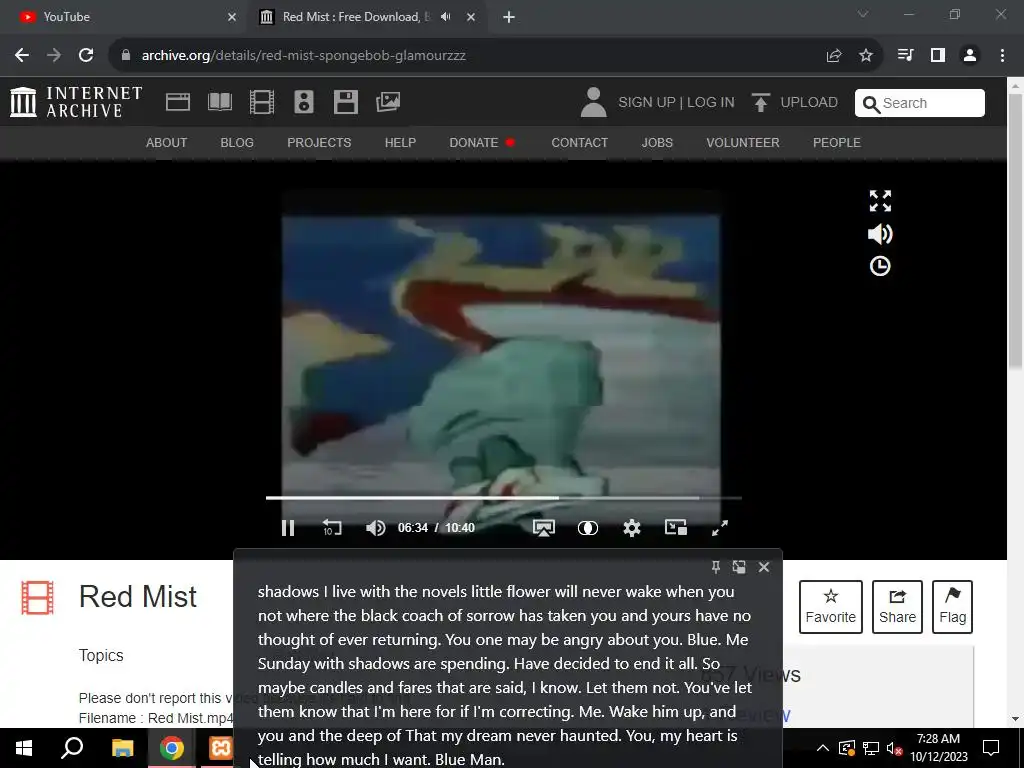Click the Chrome taskbar icon
This screenshot has height=768, width=1024.
[171, 748]
